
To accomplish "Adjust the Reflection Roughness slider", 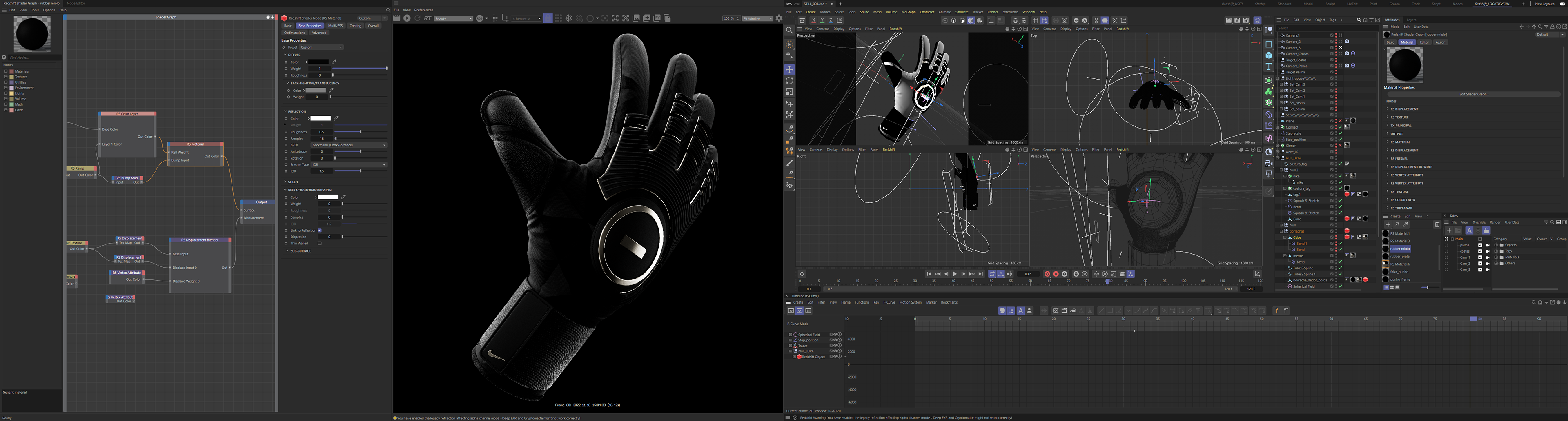I will (360, 132).
